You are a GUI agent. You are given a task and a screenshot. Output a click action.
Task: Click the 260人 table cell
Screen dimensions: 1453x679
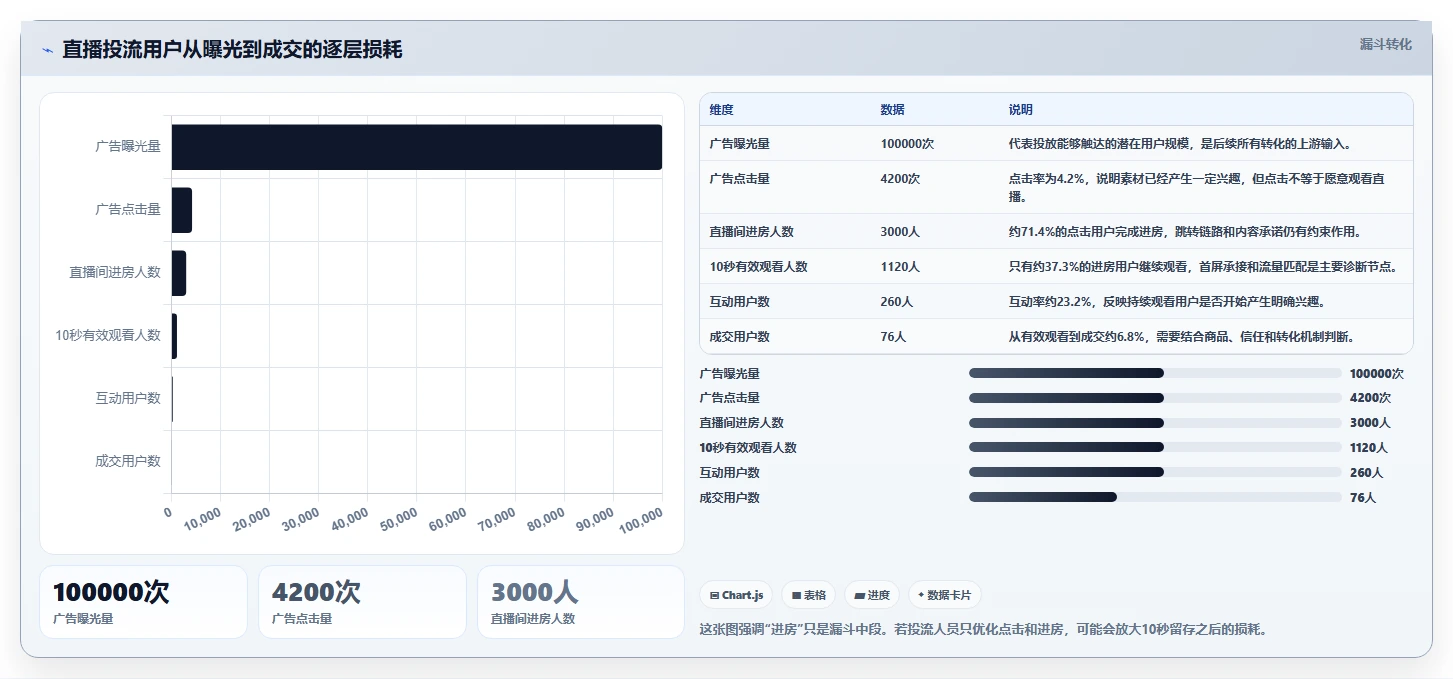tap(896, 302)
